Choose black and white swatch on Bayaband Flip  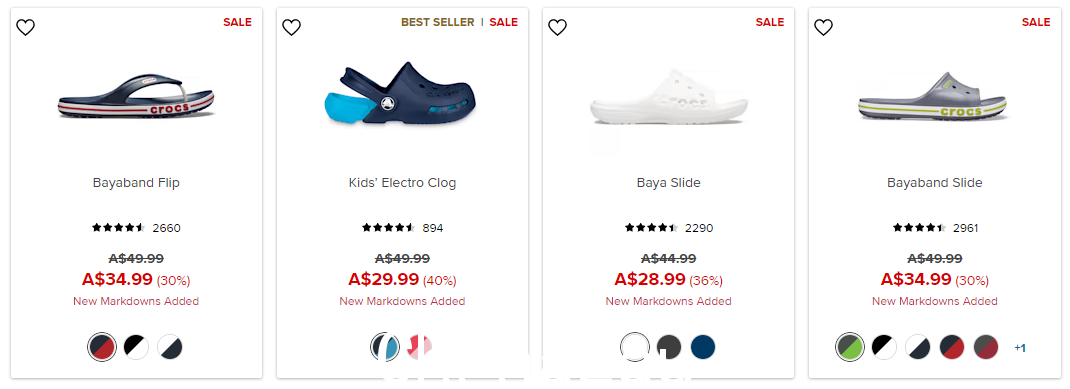pyautogui.click(x=136, y=347)
